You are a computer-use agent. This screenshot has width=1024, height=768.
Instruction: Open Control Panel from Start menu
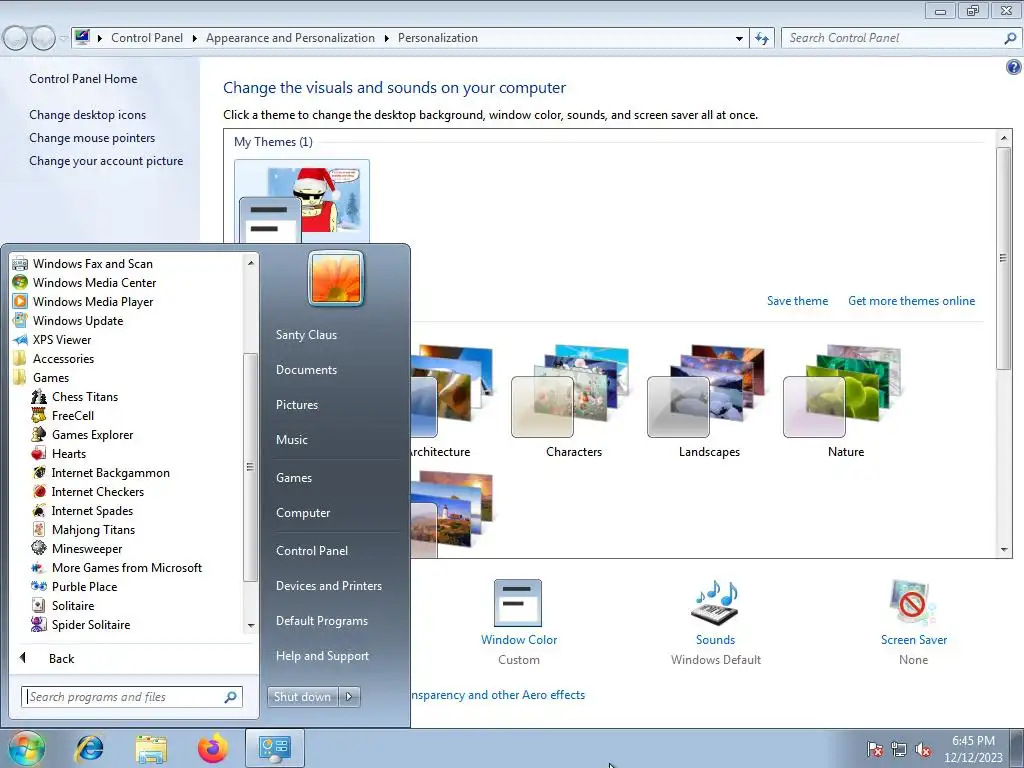(x=312, y=551)
